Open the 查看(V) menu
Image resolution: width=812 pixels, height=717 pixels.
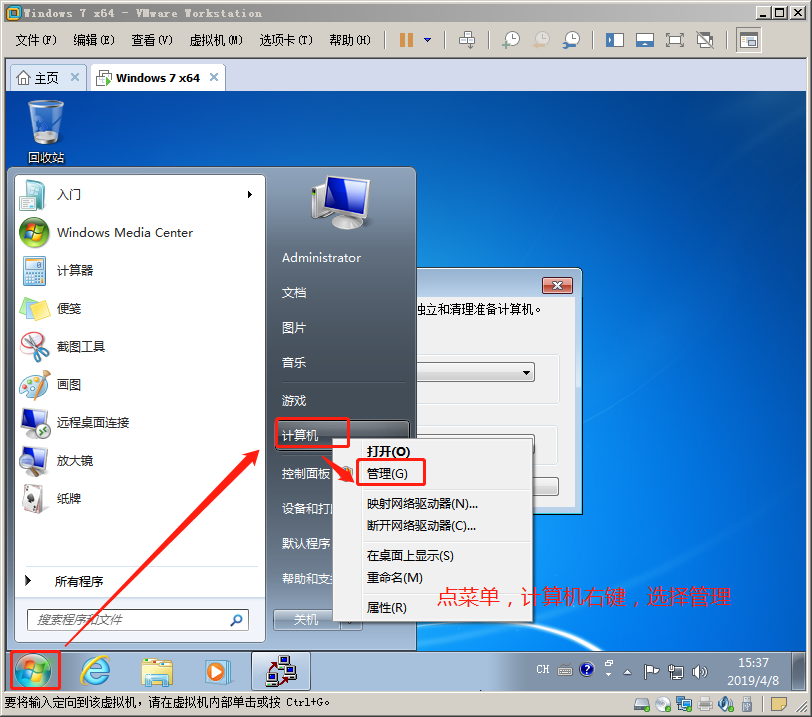point(152,40)
